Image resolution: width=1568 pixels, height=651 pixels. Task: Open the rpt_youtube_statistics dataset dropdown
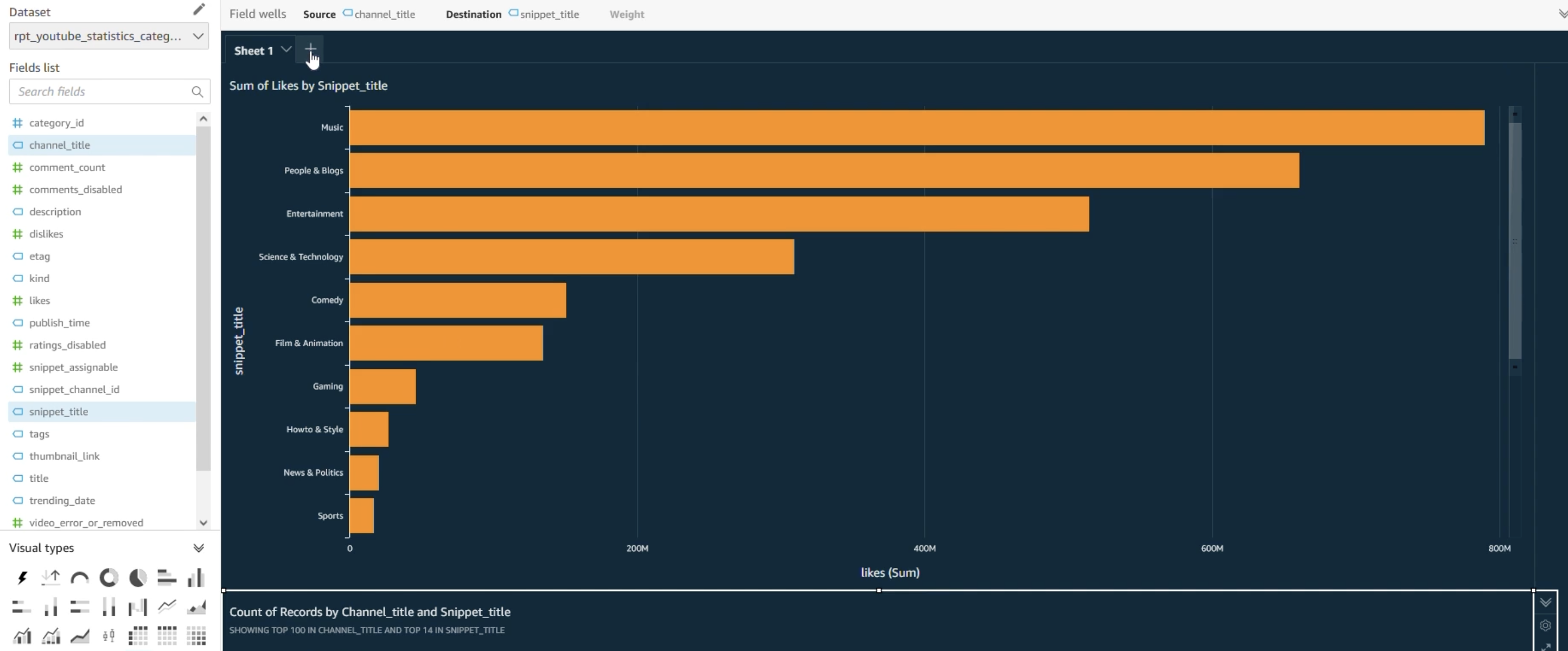coord(109,36)
